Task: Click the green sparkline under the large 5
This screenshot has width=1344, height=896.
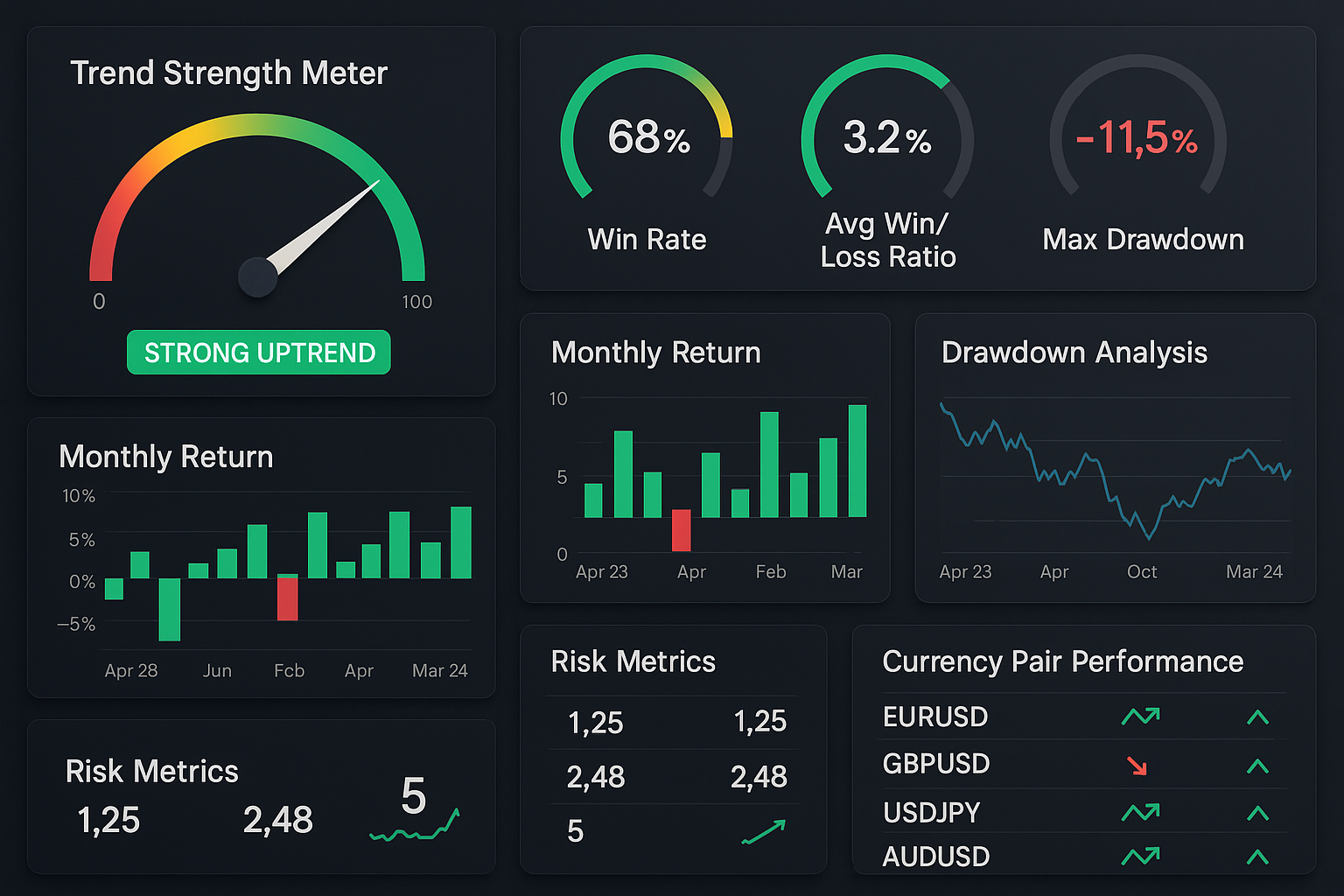Action: pos(415,827)
